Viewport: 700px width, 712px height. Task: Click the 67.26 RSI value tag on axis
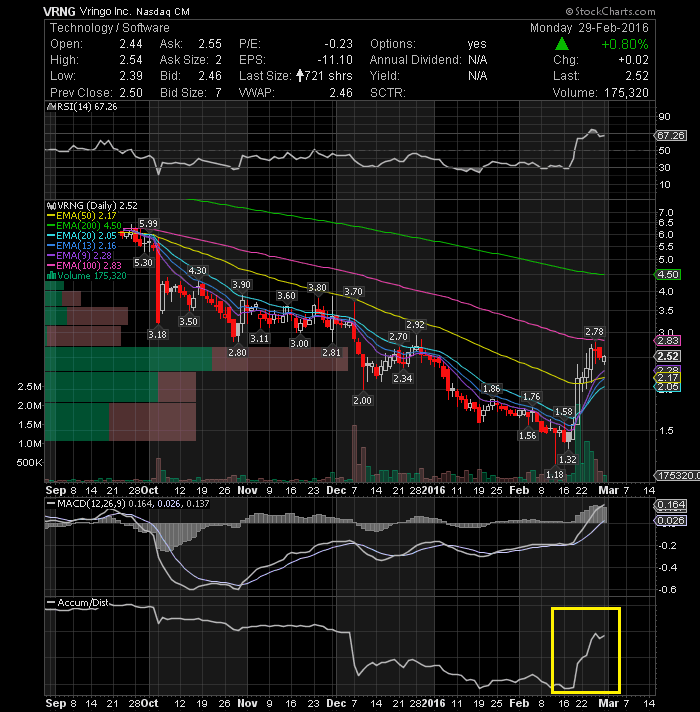coord(670,135)
